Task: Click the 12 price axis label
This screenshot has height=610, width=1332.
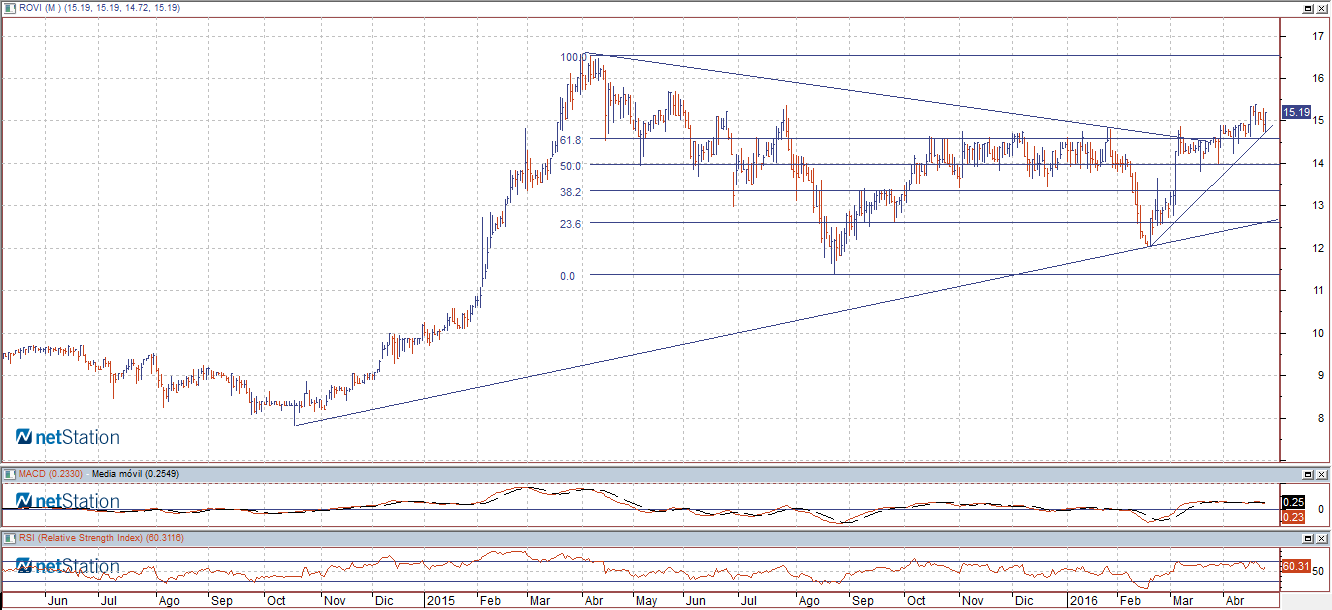Action: (x=1319, y=248)
